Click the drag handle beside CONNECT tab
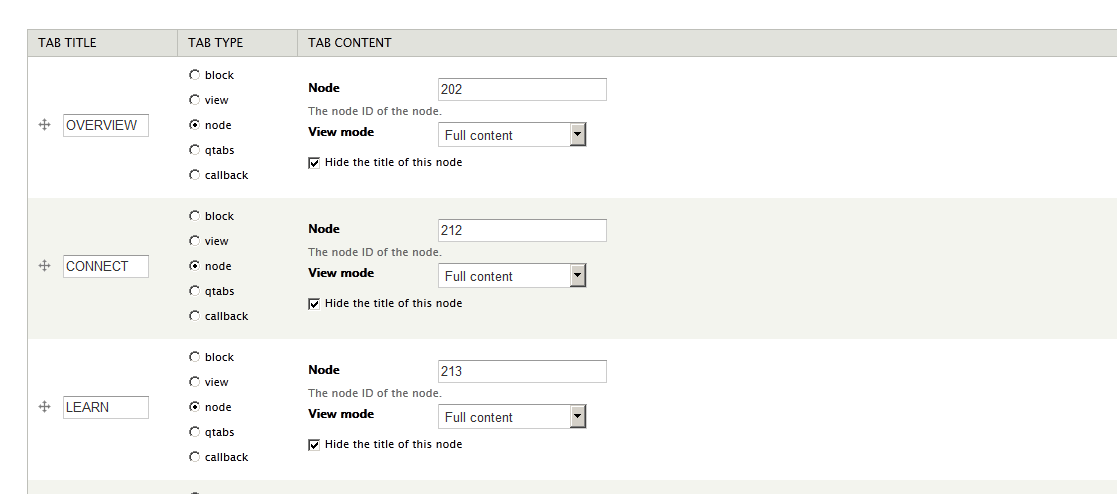 coord(44,266)
